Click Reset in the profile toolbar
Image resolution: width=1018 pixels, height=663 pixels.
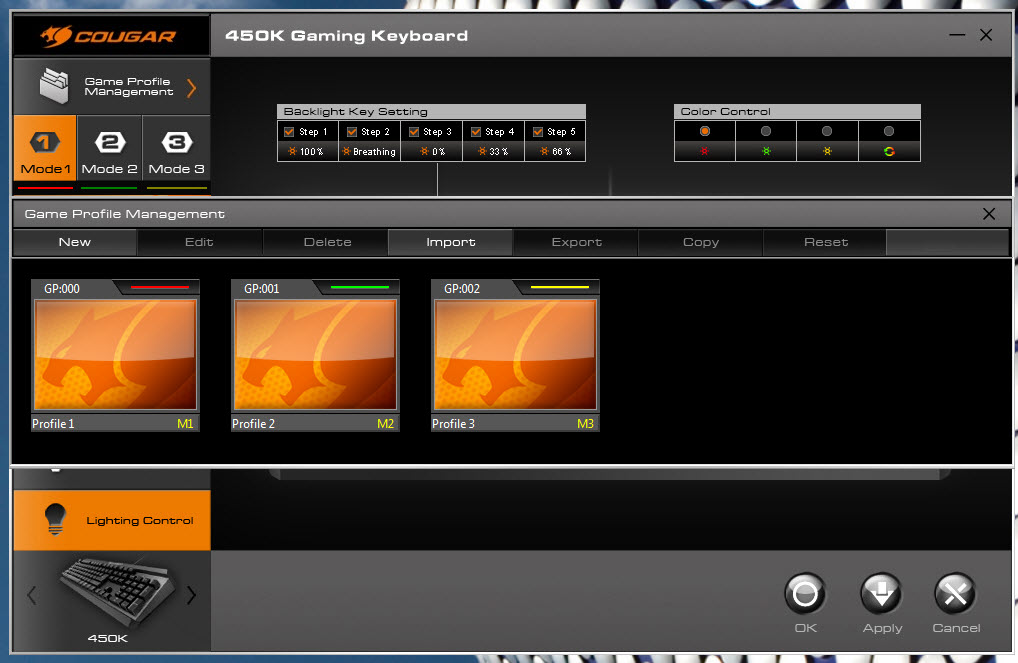[x=826, y=242]
